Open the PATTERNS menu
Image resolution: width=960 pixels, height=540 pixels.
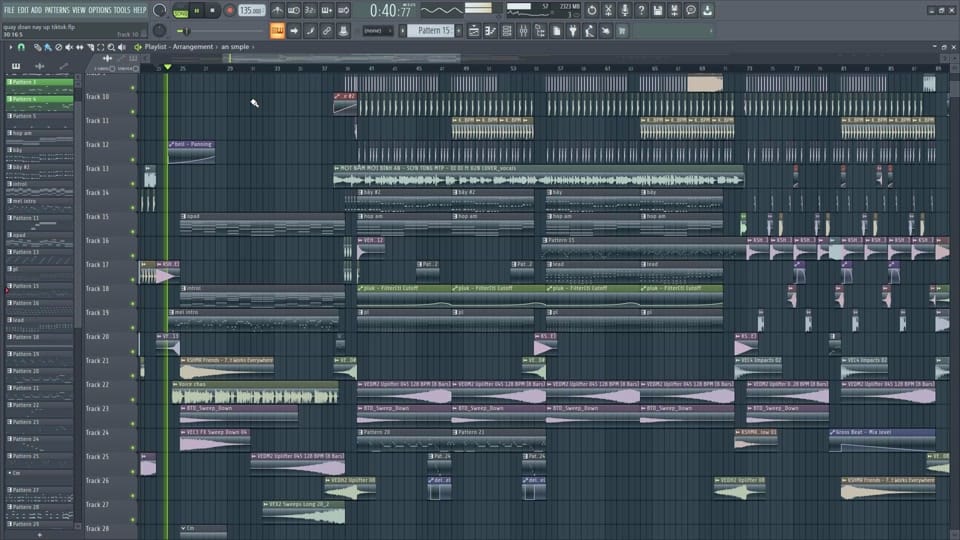[57, 10]
